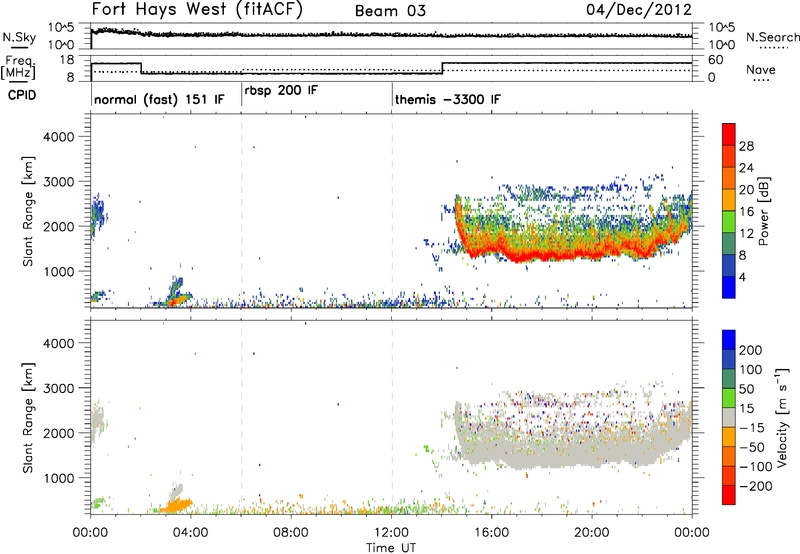The height and width of the screenshot is (554, 800).
Task: Click 'Slant Range [km]' label of velocity panel
Action: pos(28,417)
